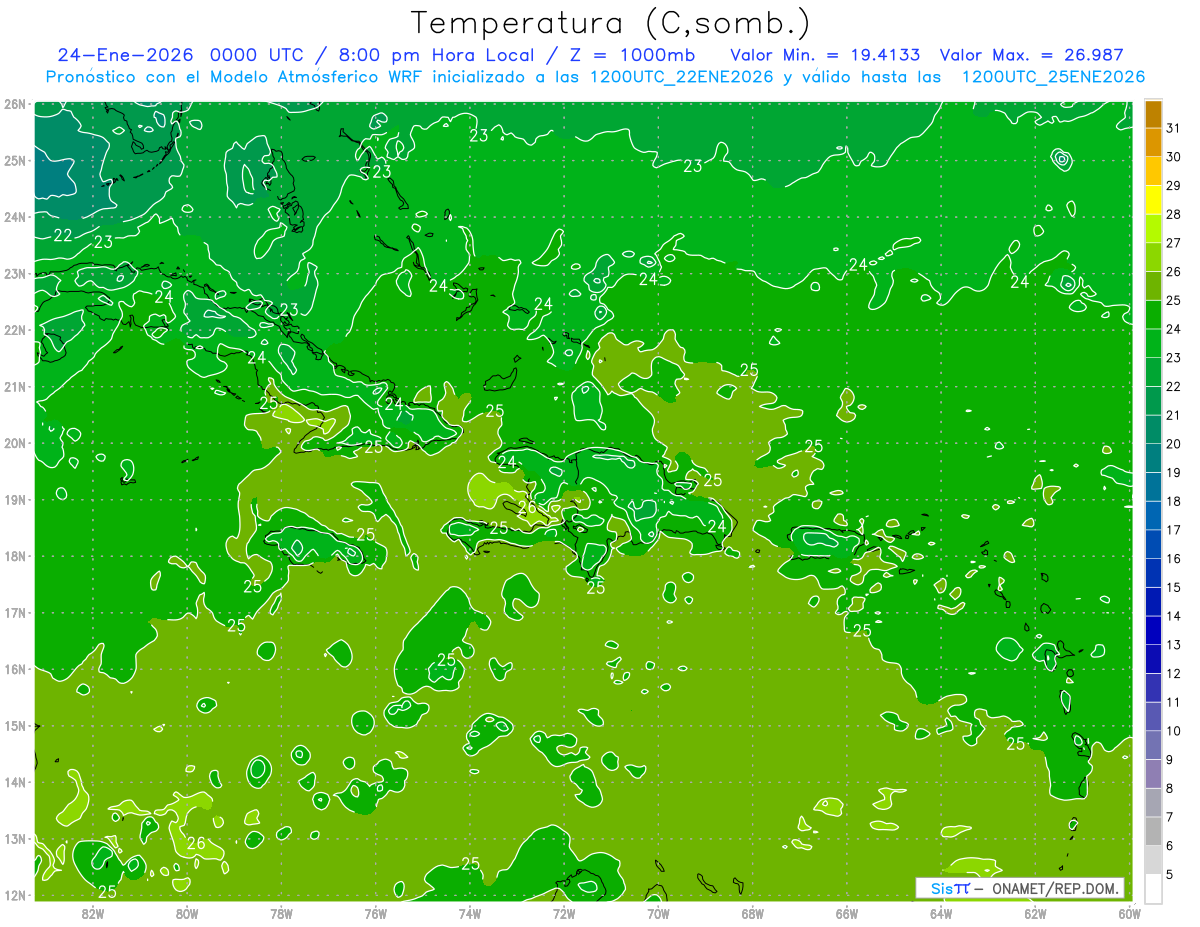Click the title 'Temperatura (C,somb.)'

(x=610, y=23)
